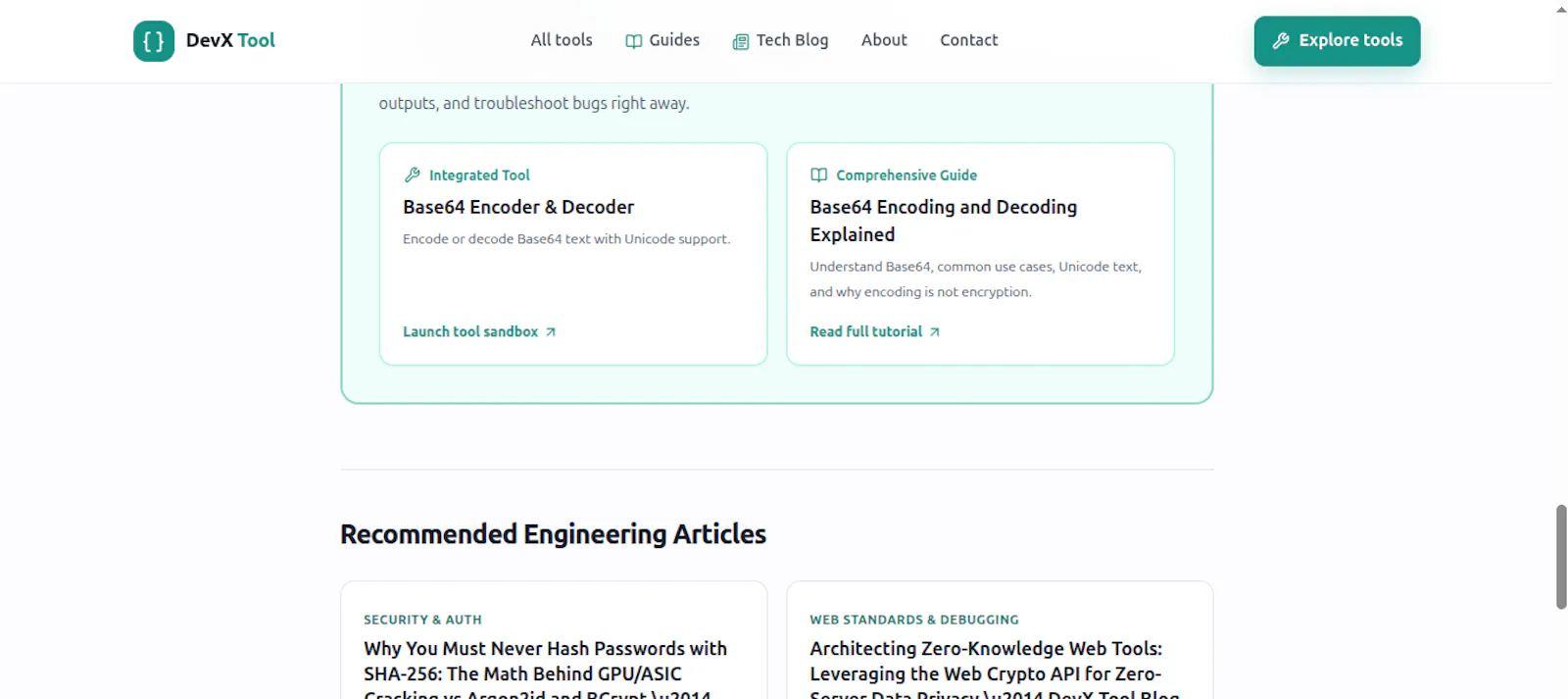The height and width of the screenshot is (699, 1568).
Task: Click the WEB STANDARDS & DEBUGGING category label
Action: click(x=914, y=620)
